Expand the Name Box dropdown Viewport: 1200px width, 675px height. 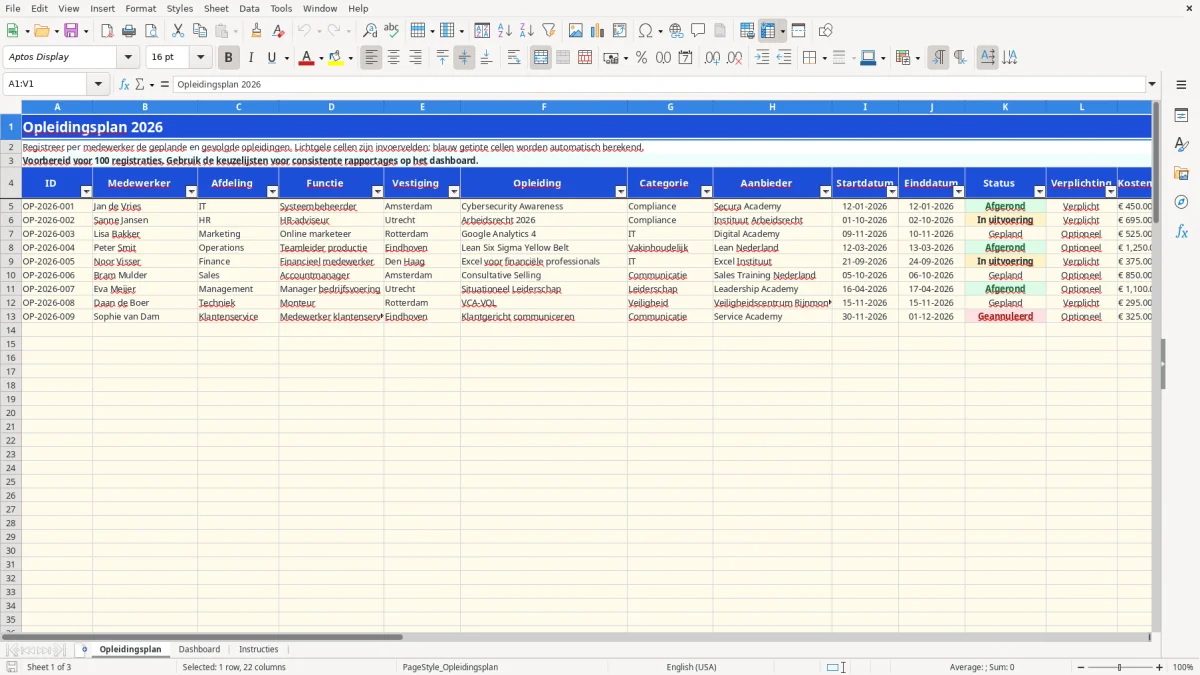point(98,85)
